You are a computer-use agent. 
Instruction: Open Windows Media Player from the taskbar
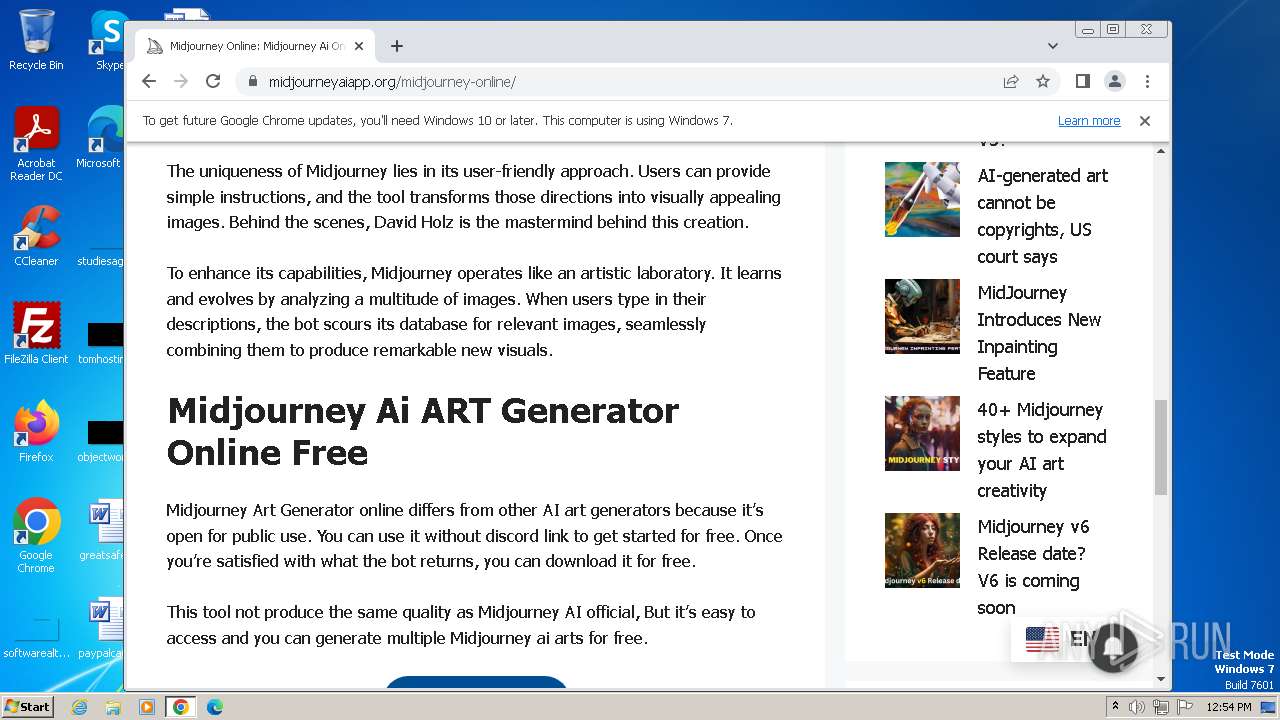click(147, 707)
